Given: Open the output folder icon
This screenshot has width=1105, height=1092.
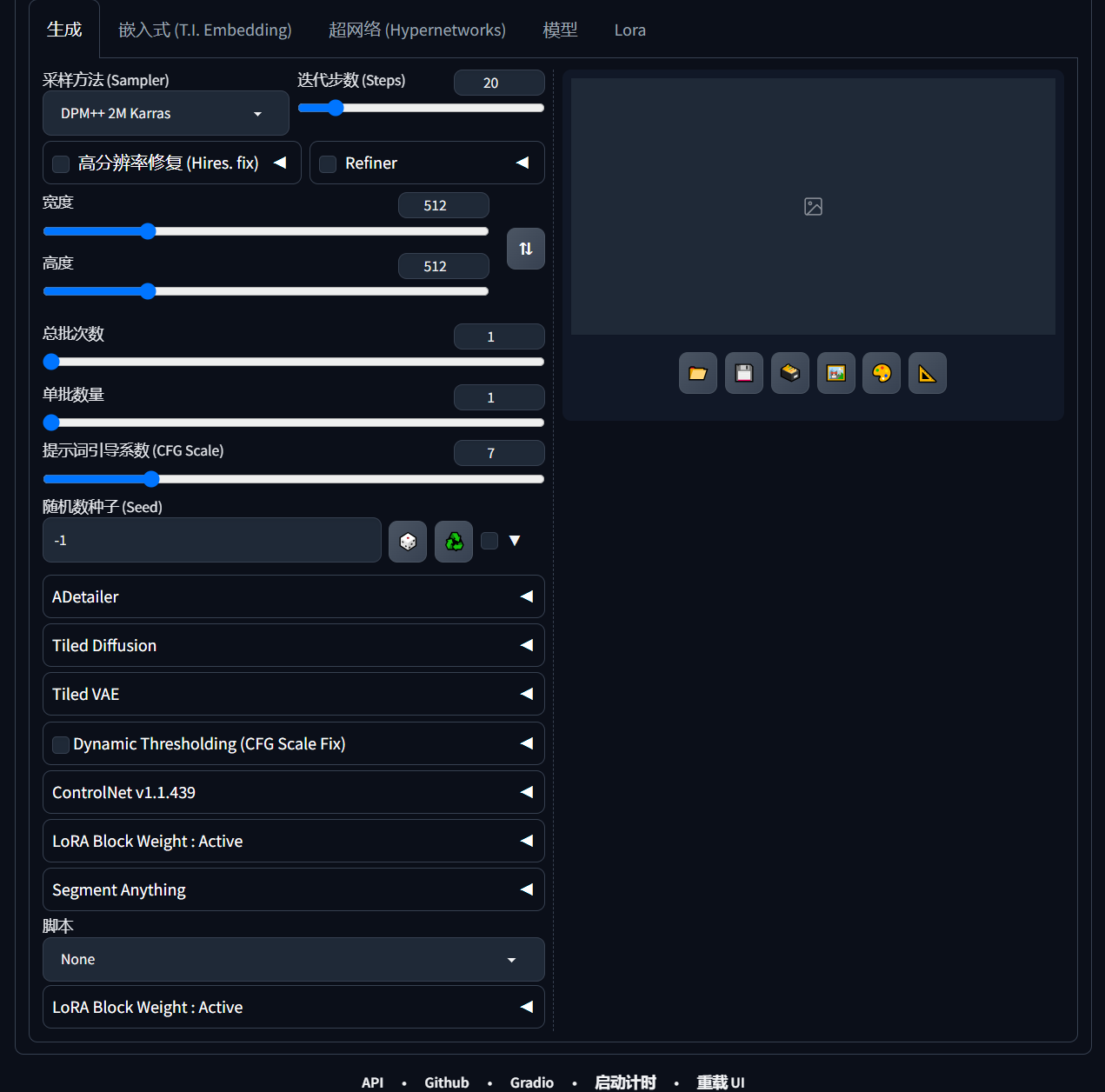Looking at the screenshot, I should [697, 373].
